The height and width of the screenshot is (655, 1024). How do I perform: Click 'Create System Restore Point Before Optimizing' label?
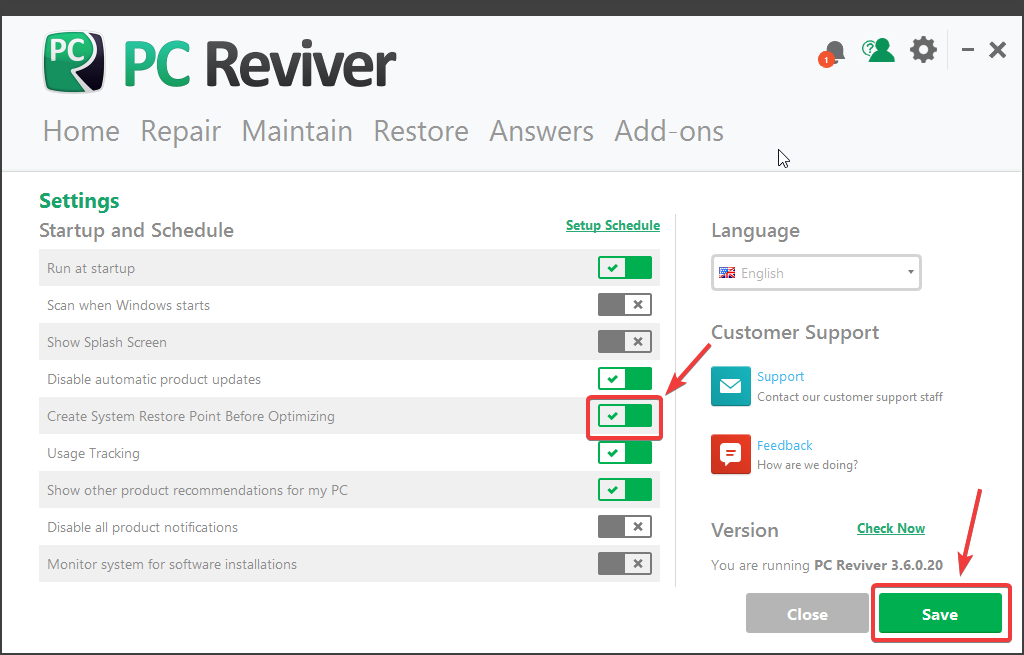pyautogui.click(x=191, y=417)
